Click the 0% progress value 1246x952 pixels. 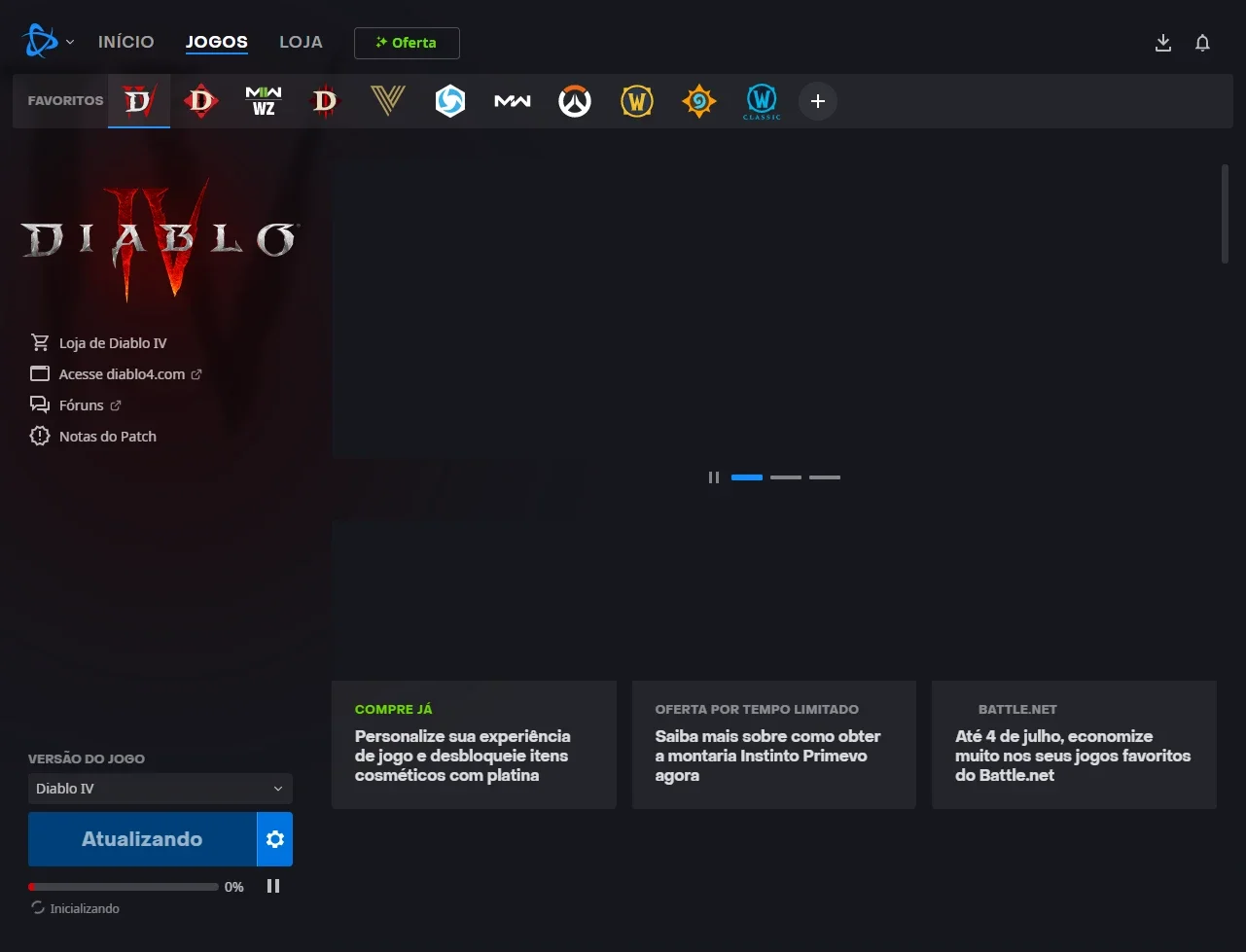[234, 887]
